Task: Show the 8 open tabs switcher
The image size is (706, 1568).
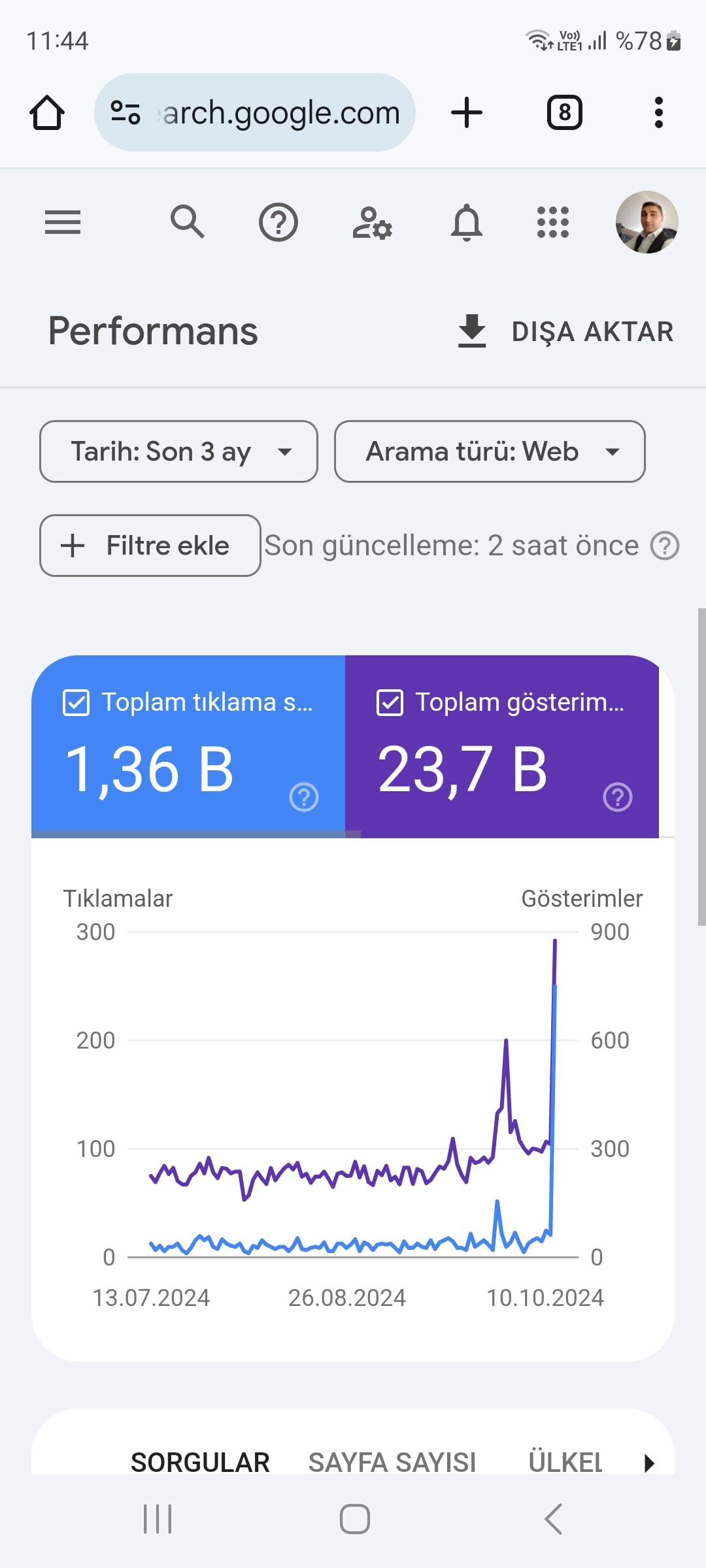Action: 565,112
